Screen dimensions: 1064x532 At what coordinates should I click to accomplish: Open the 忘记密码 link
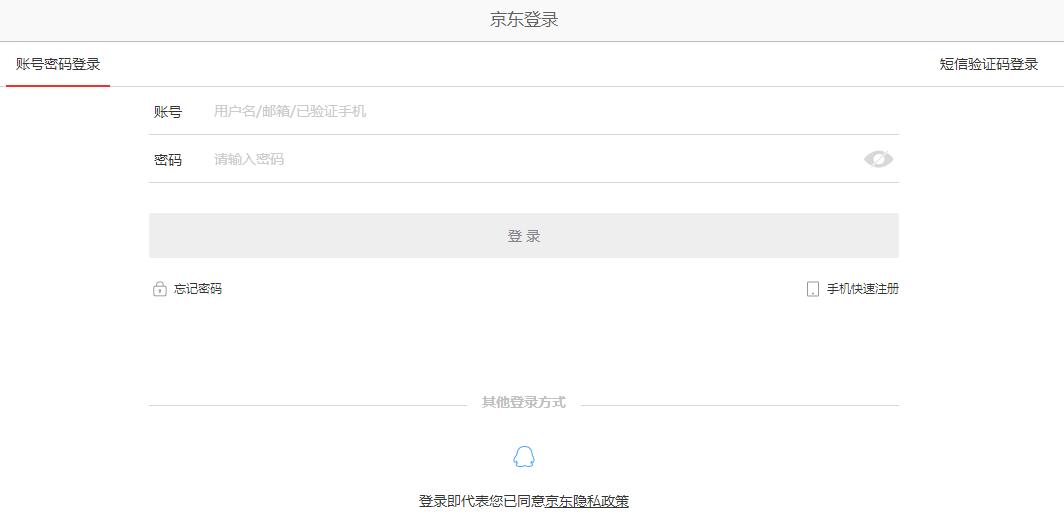(x=197, y=289)
